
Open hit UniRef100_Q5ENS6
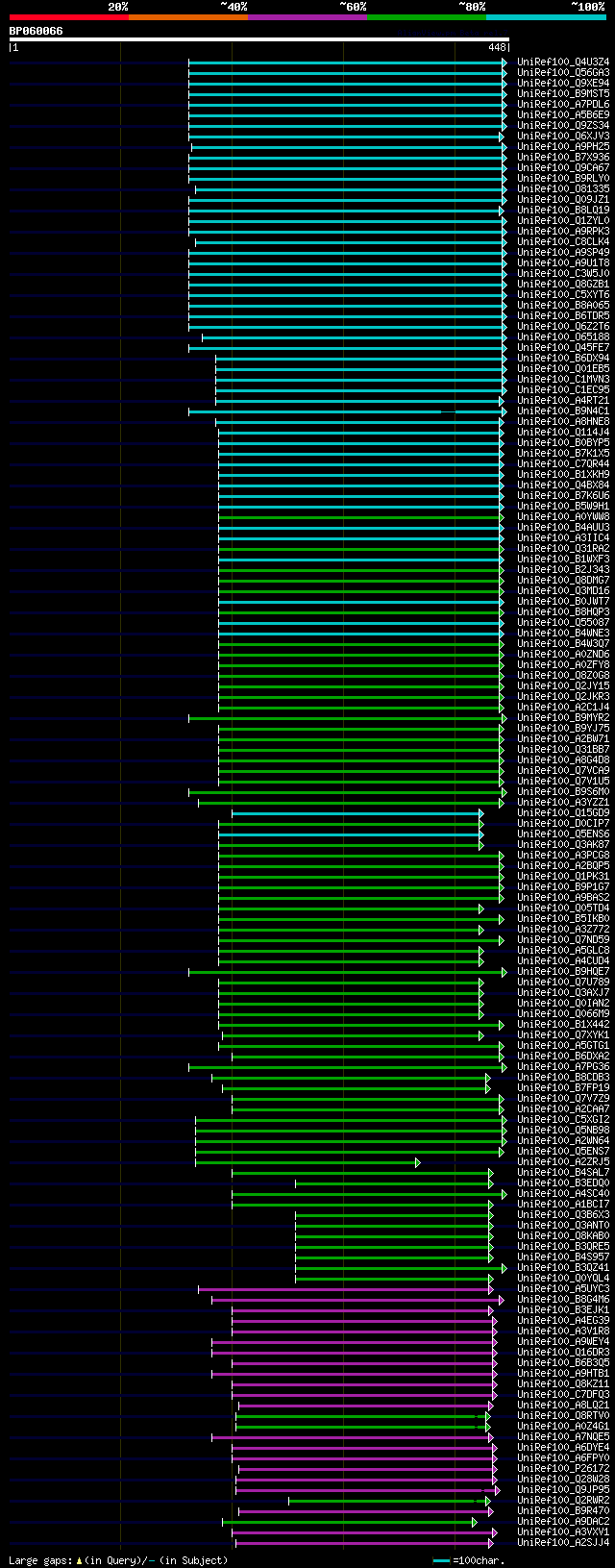point(563,834)
